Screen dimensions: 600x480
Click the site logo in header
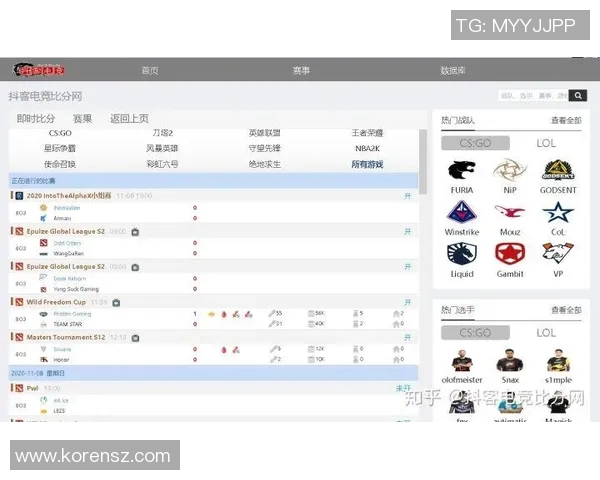click(x=38, y=71)
